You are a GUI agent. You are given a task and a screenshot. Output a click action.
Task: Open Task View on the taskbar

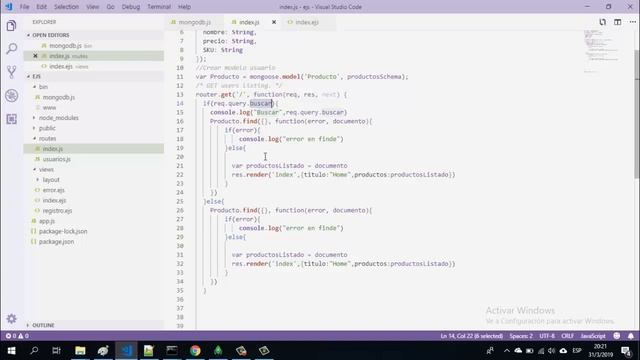(x=56, y=351)
